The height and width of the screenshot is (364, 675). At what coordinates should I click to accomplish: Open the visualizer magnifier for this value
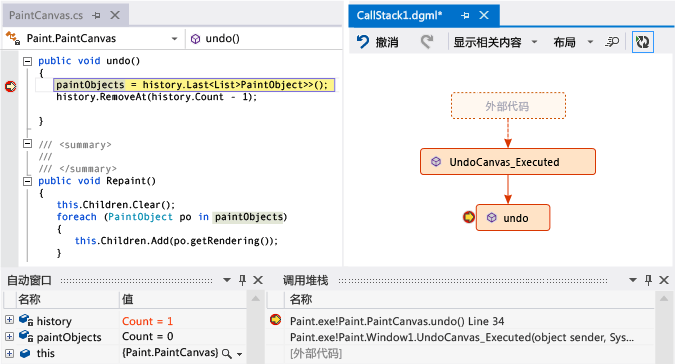226,354
